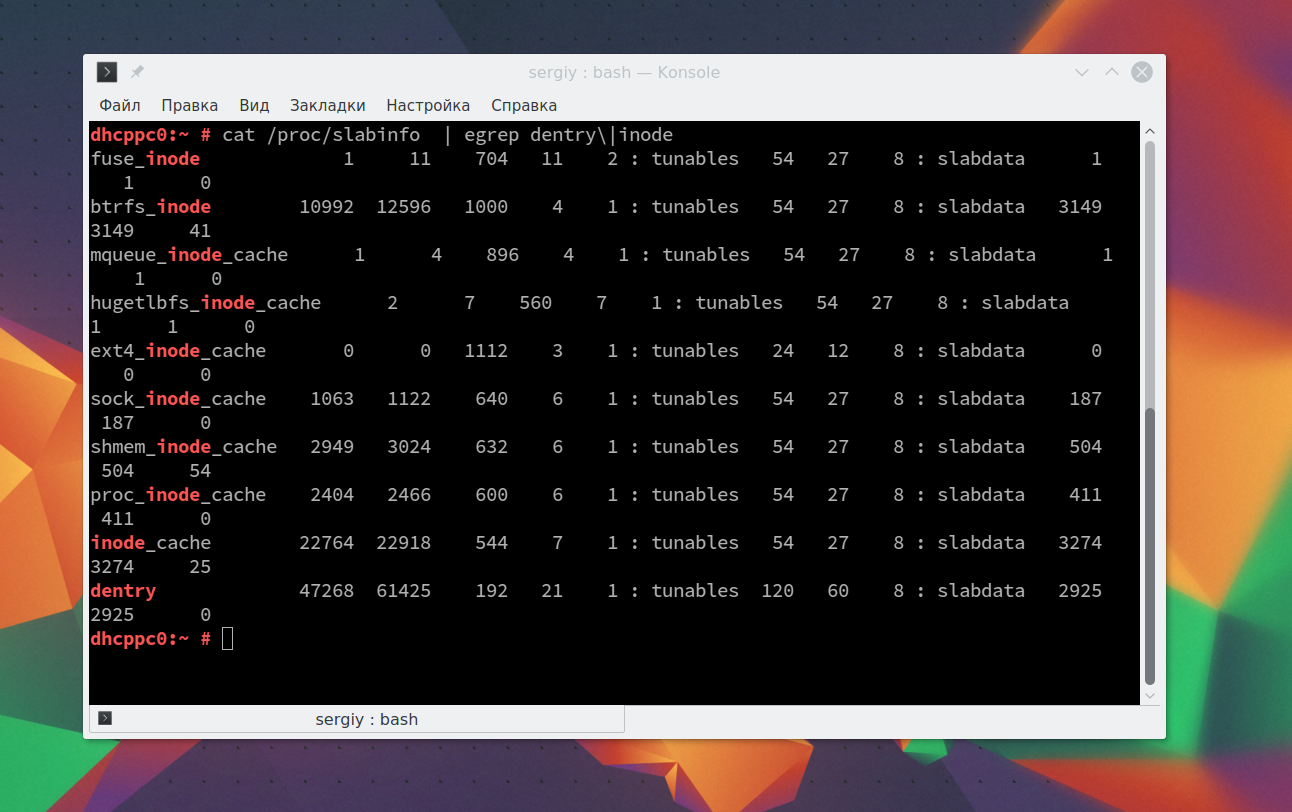Click the highlighted 'dentry' row name
This screenshot has width=1292, height=812.
[x=123, y=591]
